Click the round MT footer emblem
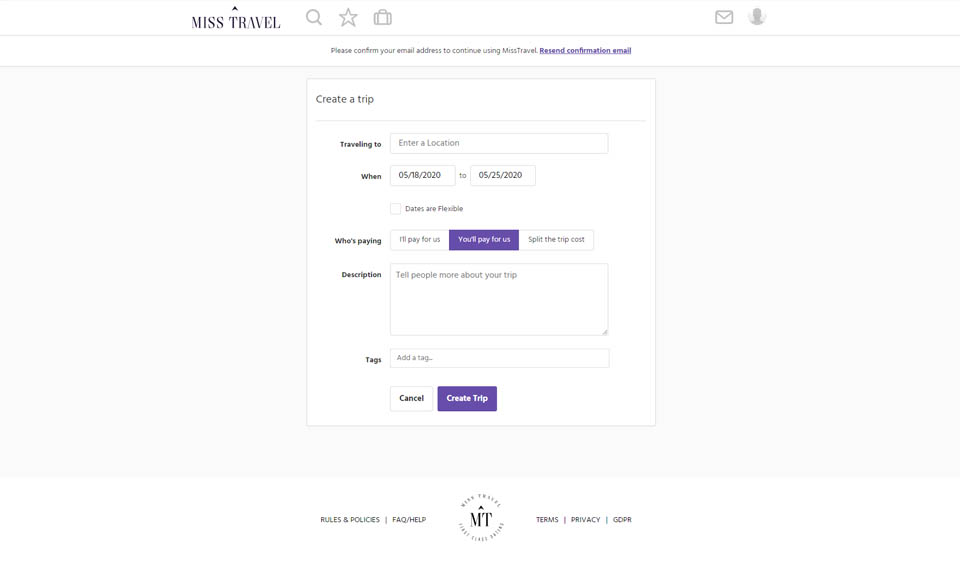This screenshot has width=960, height=561. pos(481,518)
